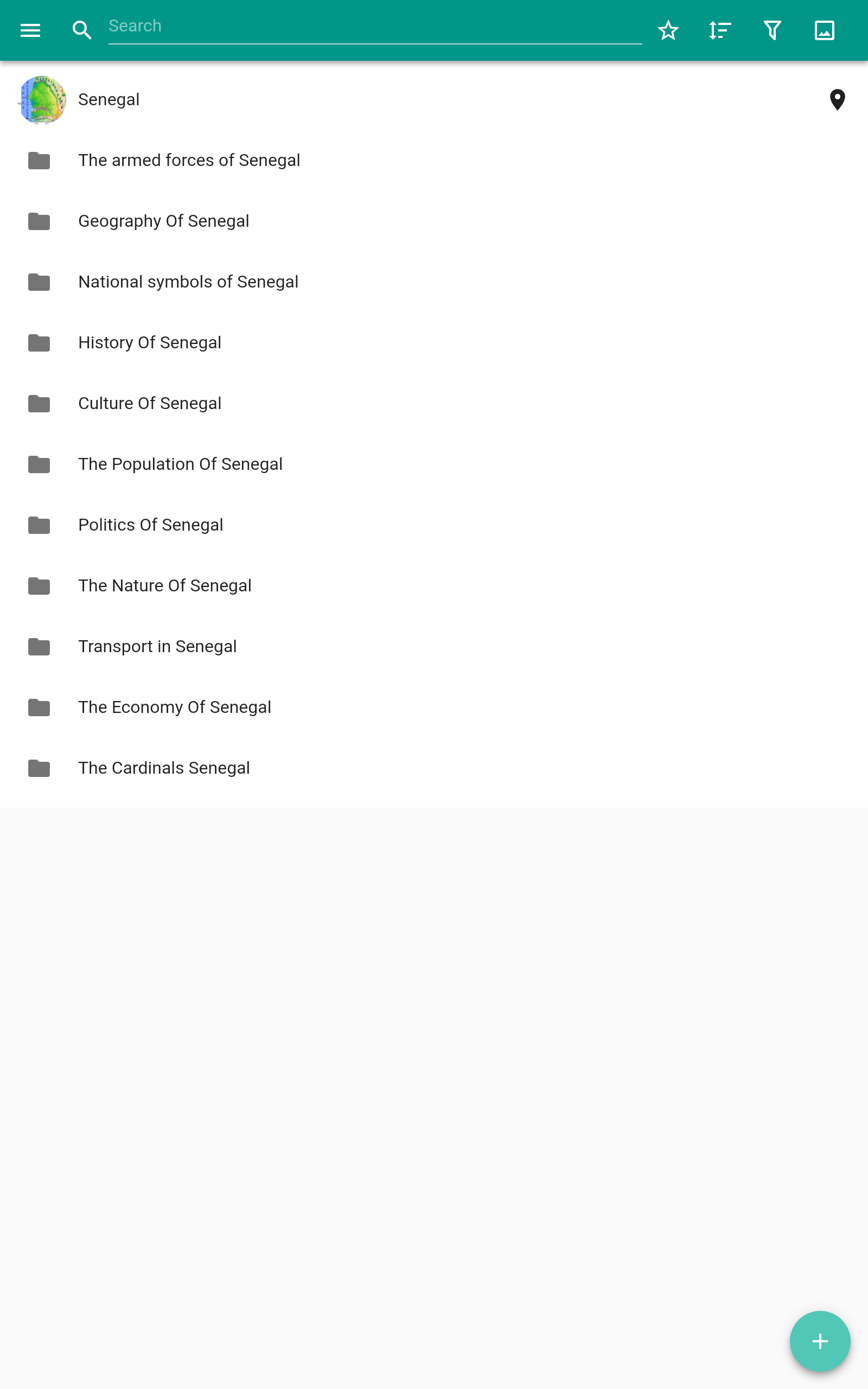Tap the floating add plus button

coord(820,1341)
